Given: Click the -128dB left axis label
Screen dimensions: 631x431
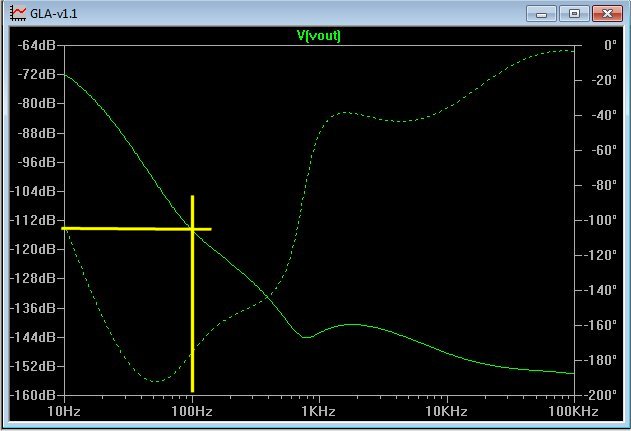Looking at the screenshot, I should (33, 278).
